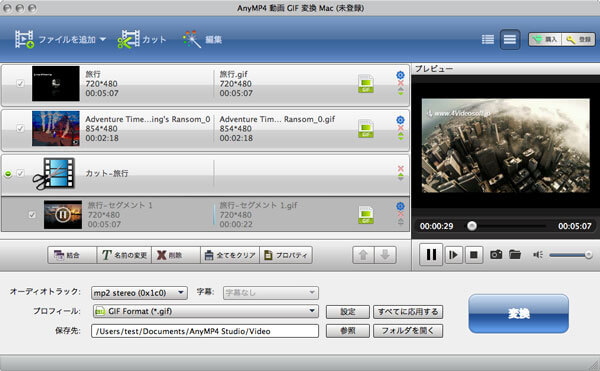
Task: Remove 旅行 row with red X
Action: click(x=401, y=83)
